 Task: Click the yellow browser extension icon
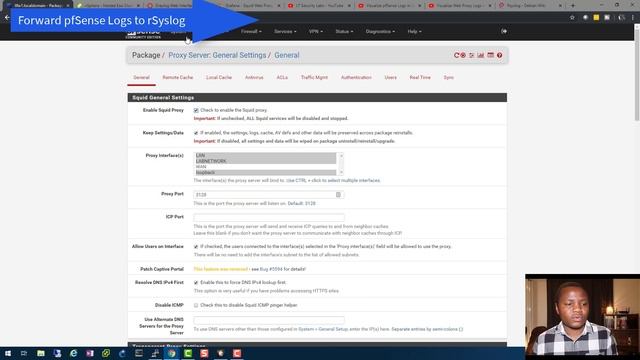596,18
